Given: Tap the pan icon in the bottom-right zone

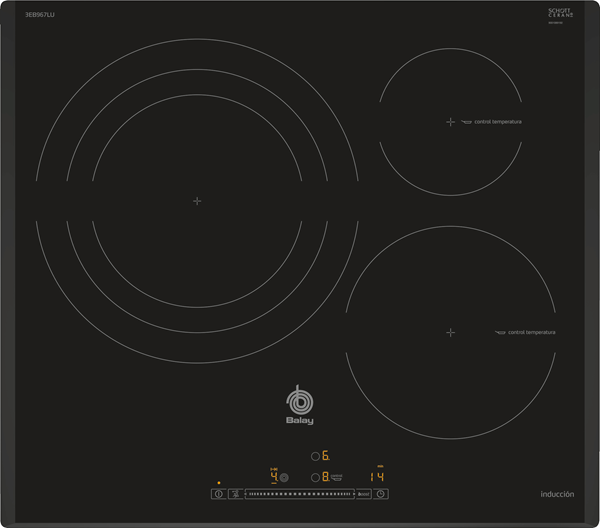Looking at the screenshot, I should [x=499, y=332].
